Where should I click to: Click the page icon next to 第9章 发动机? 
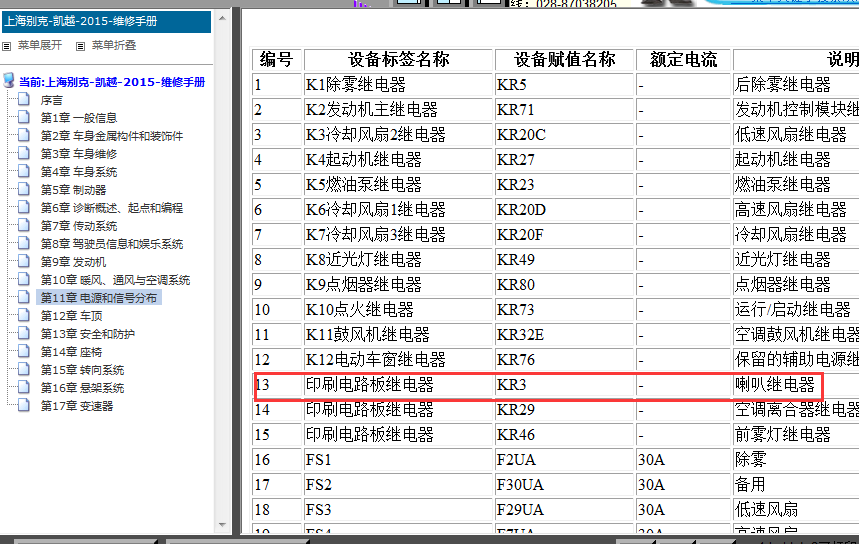pyautogui.click(x=24, y=261)
